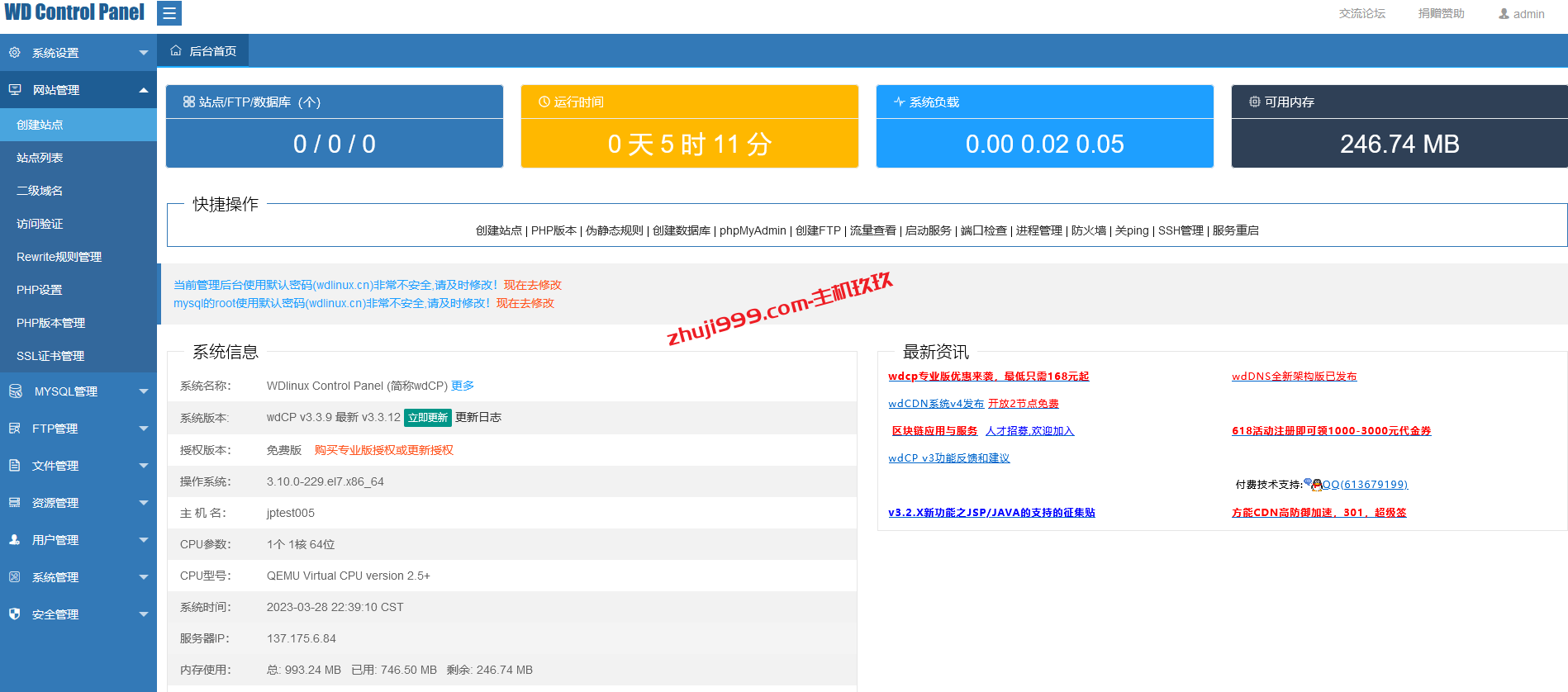Viewport: 1568px width, 692px height.
Task: Click the PHP版本 quick action link
Action: 554,230
